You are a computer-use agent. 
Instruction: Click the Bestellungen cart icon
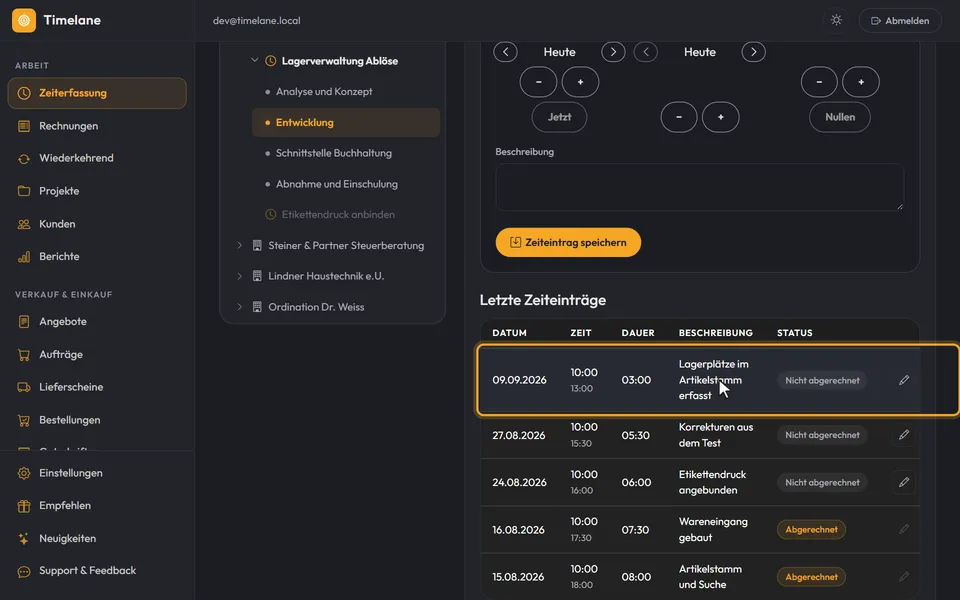tap(24, 420)
